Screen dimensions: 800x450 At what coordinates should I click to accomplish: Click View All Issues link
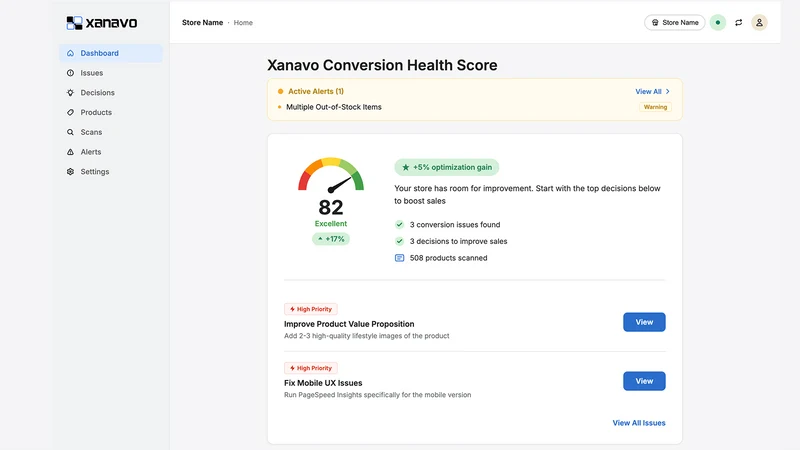[639, 423]
